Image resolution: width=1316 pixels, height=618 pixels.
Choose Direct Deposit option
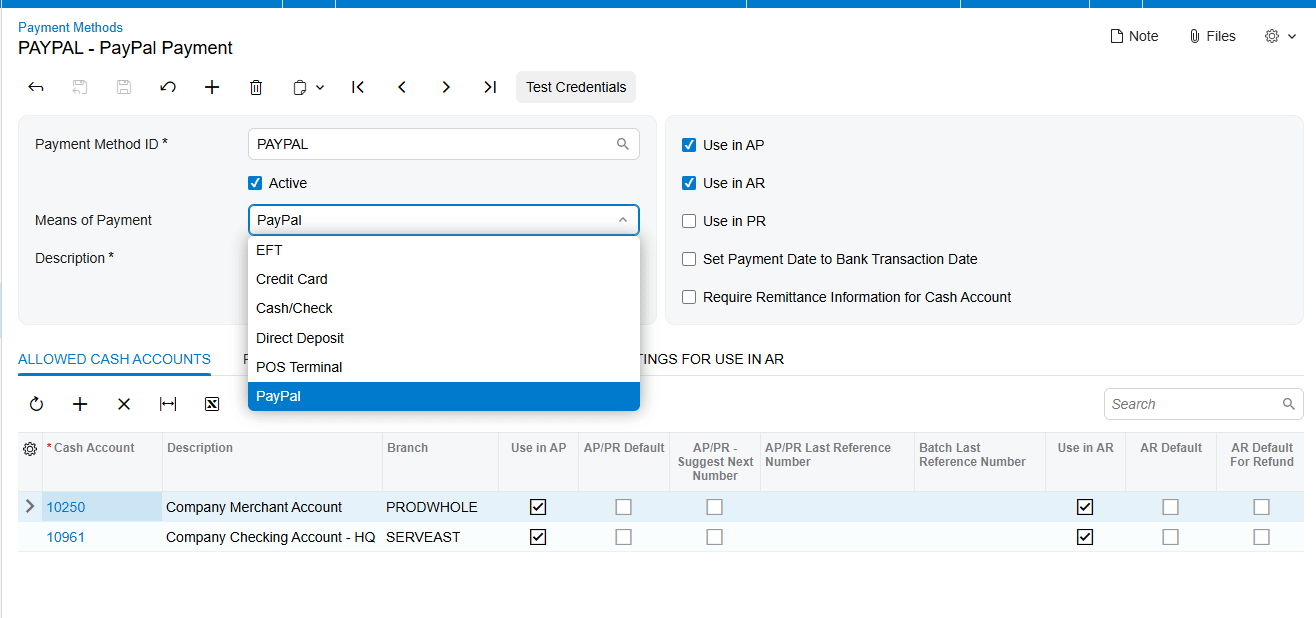pyautogui.click(x=444, y=338)
